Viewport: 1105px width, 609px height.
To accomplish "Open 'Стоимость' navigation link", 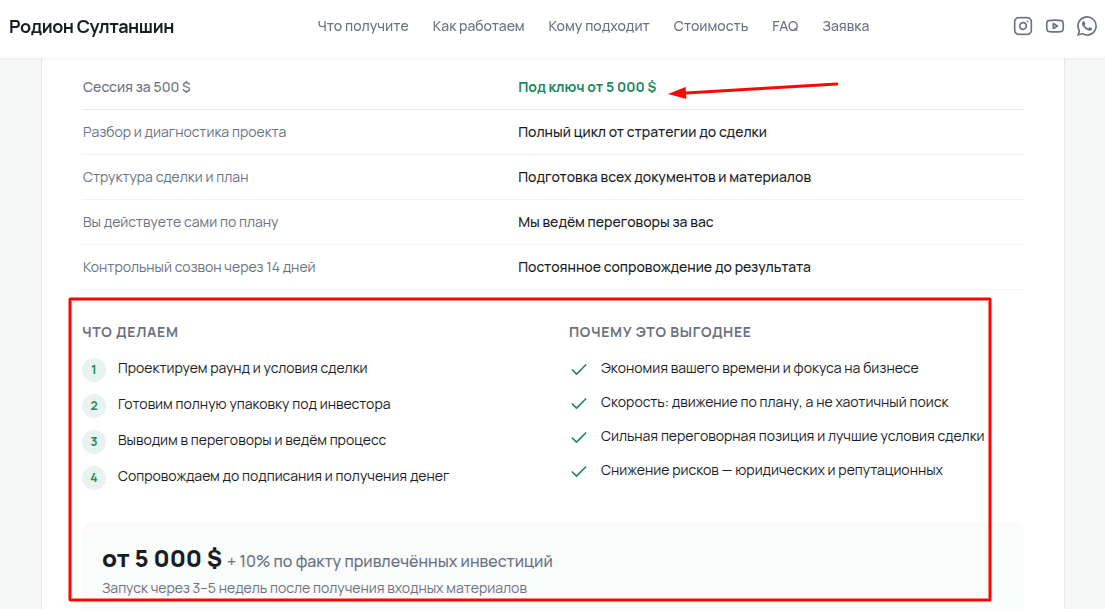I will [x=710, y=26].
